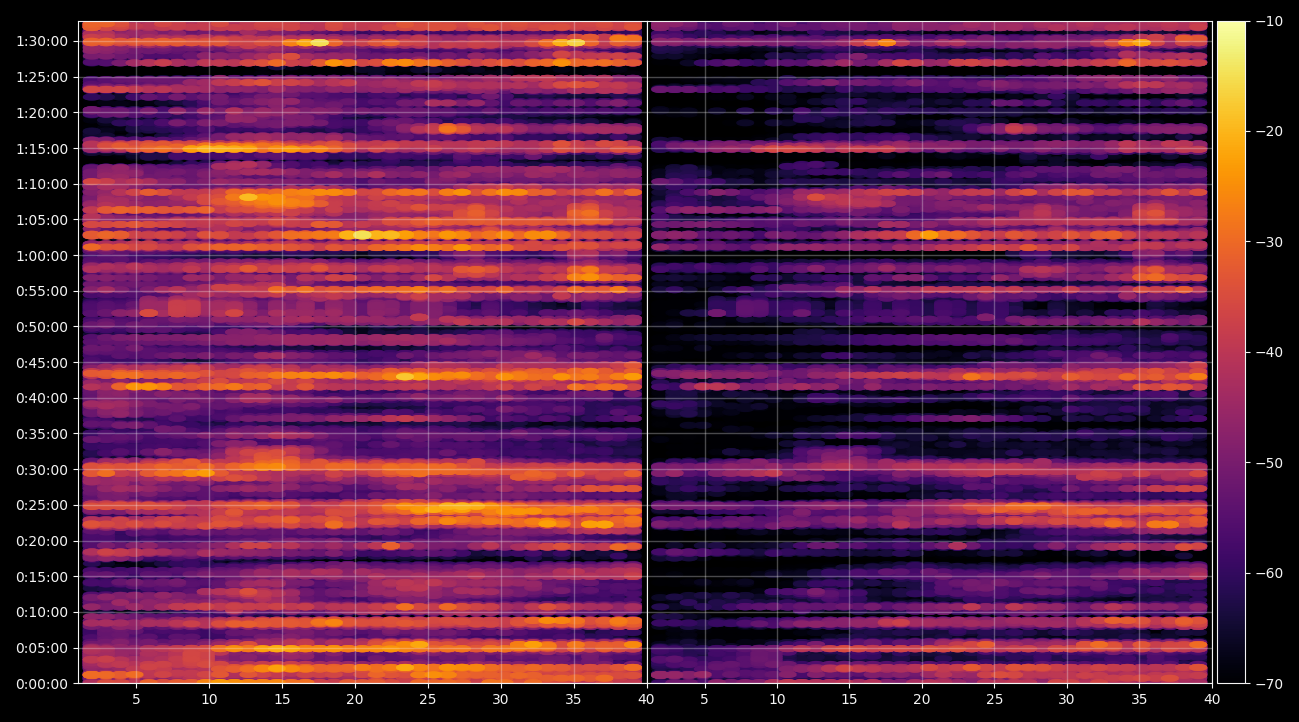Select the −60 colorbar scale label
The height and width of the screenshot is (722, 1299).
[1269, 573]
